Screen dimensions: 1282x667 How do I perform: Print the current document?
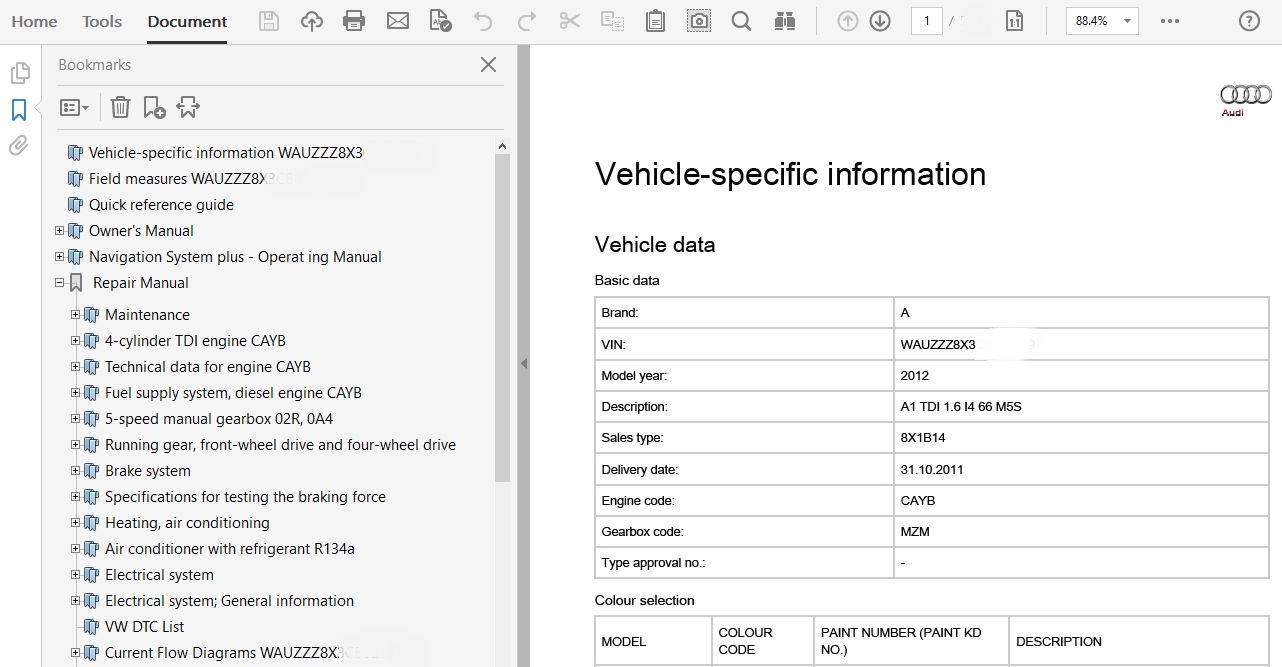(x=354, y=20)
